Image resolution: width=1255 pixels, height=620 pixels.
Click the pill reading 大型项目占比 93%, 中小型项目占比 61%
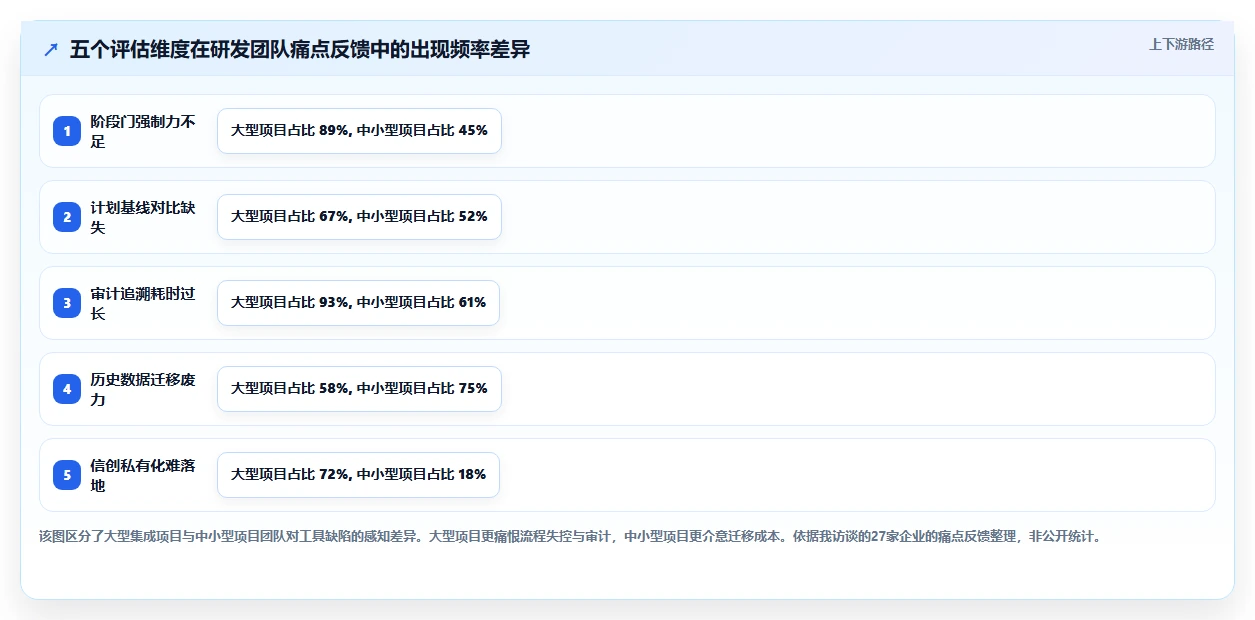358,303
